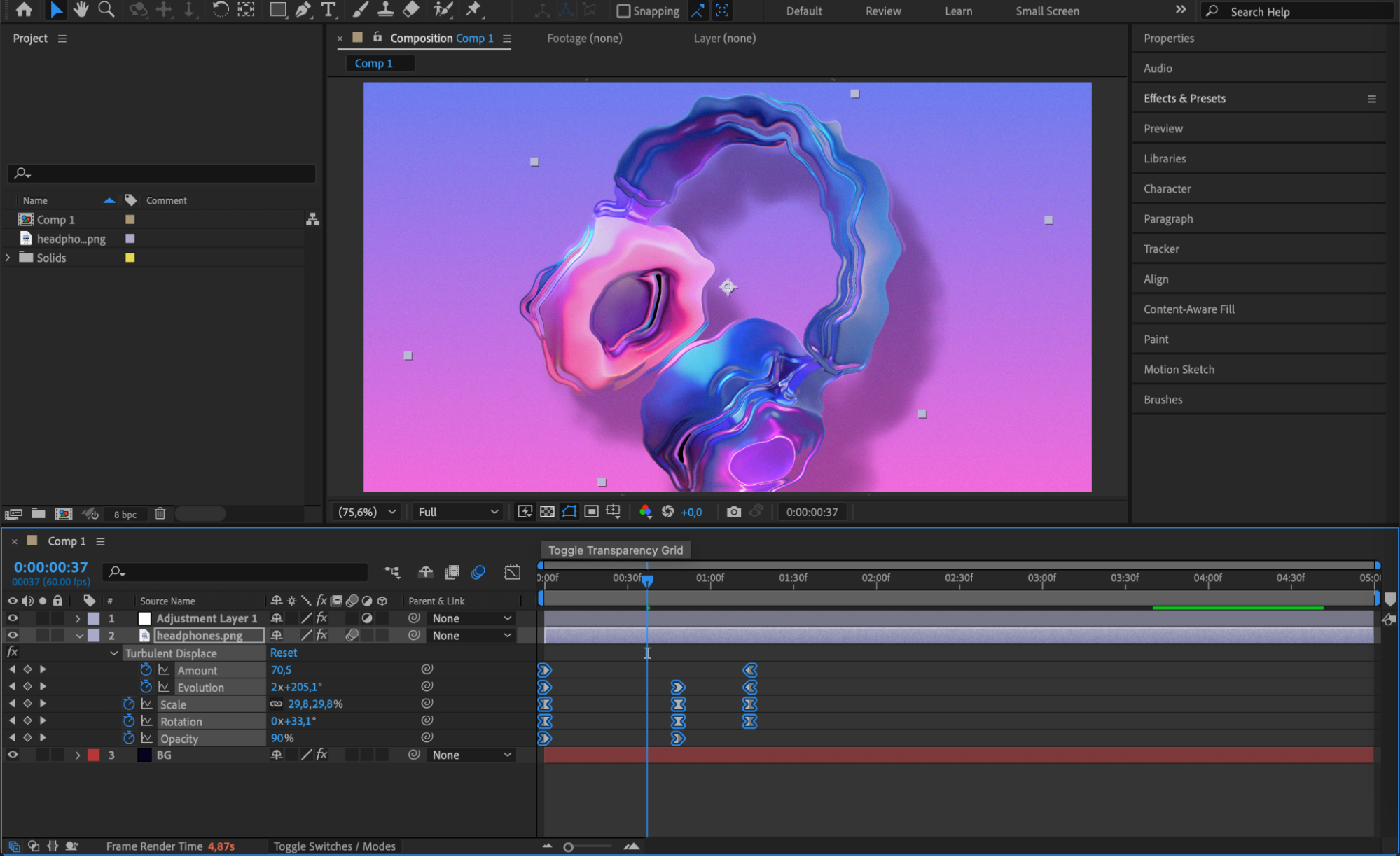The height and width of the screenshot is (857, 1400).
Task: Delete selected project item with trash icon
Action: click(160, 513)
